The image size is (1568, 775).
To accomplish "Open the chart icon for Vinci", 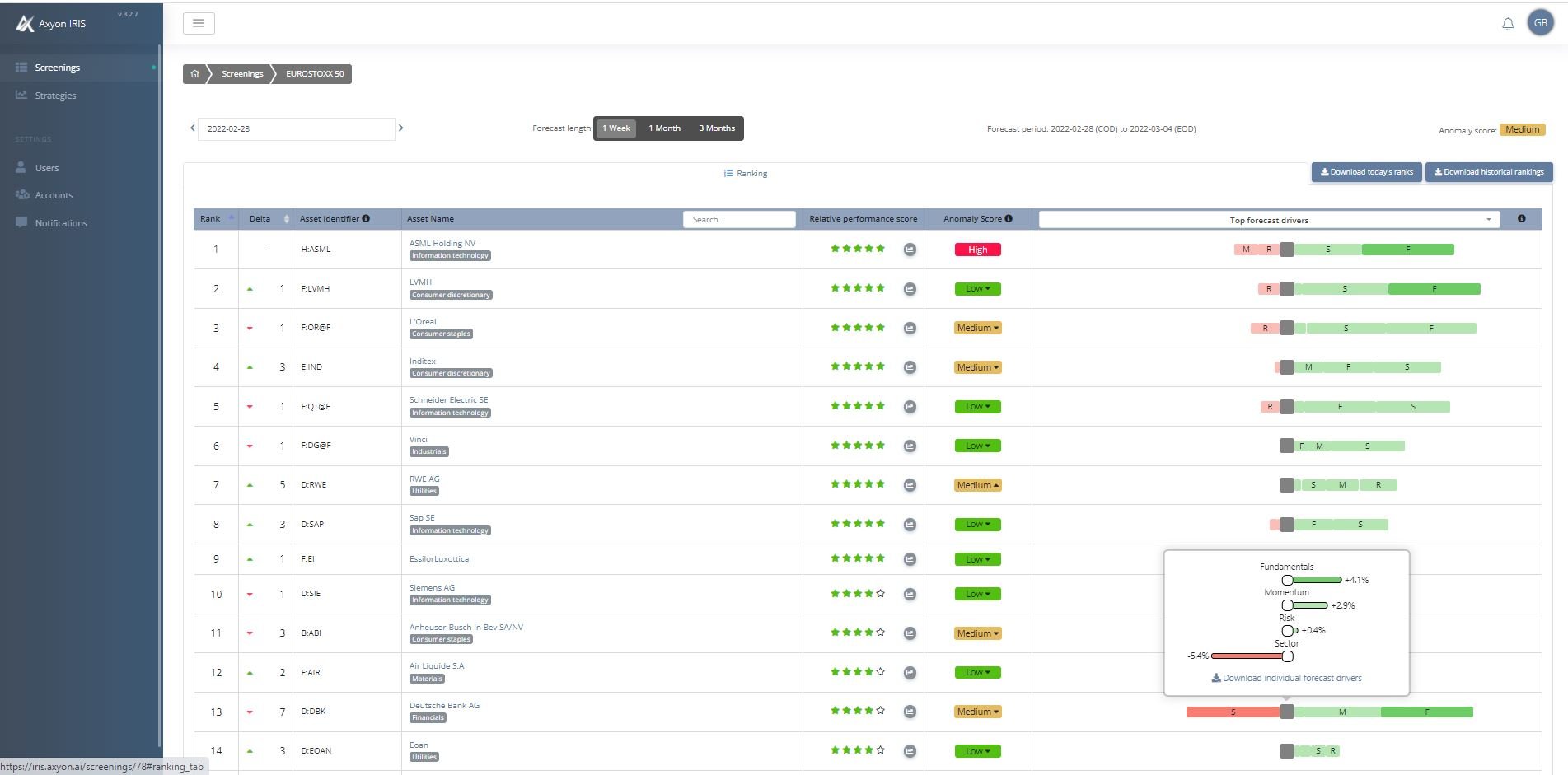I will (910, 446).
